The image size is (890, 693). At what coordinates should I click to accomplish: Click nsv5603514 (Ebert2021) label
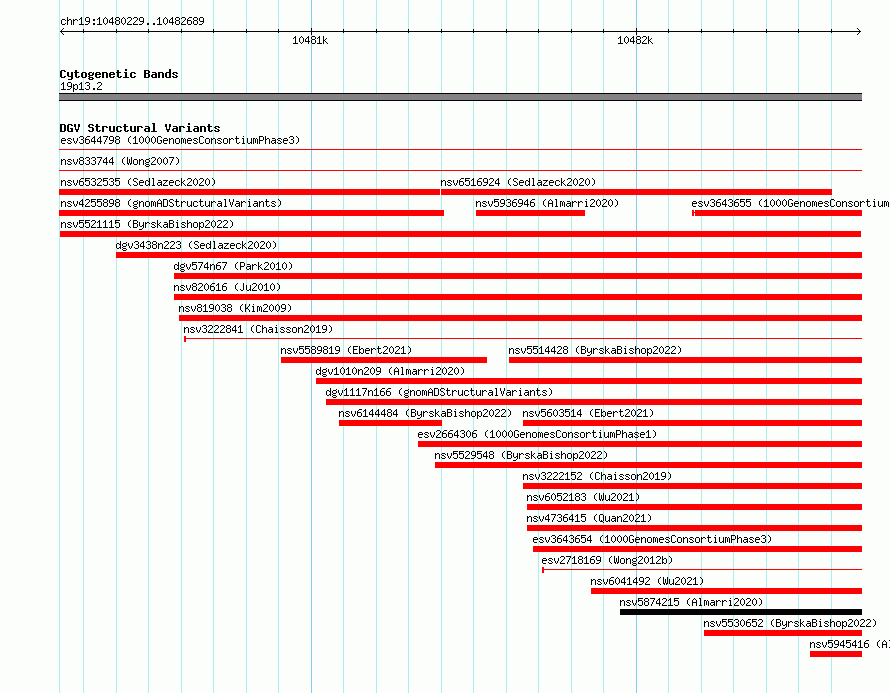pyautogui.click(x=588, y=413)
